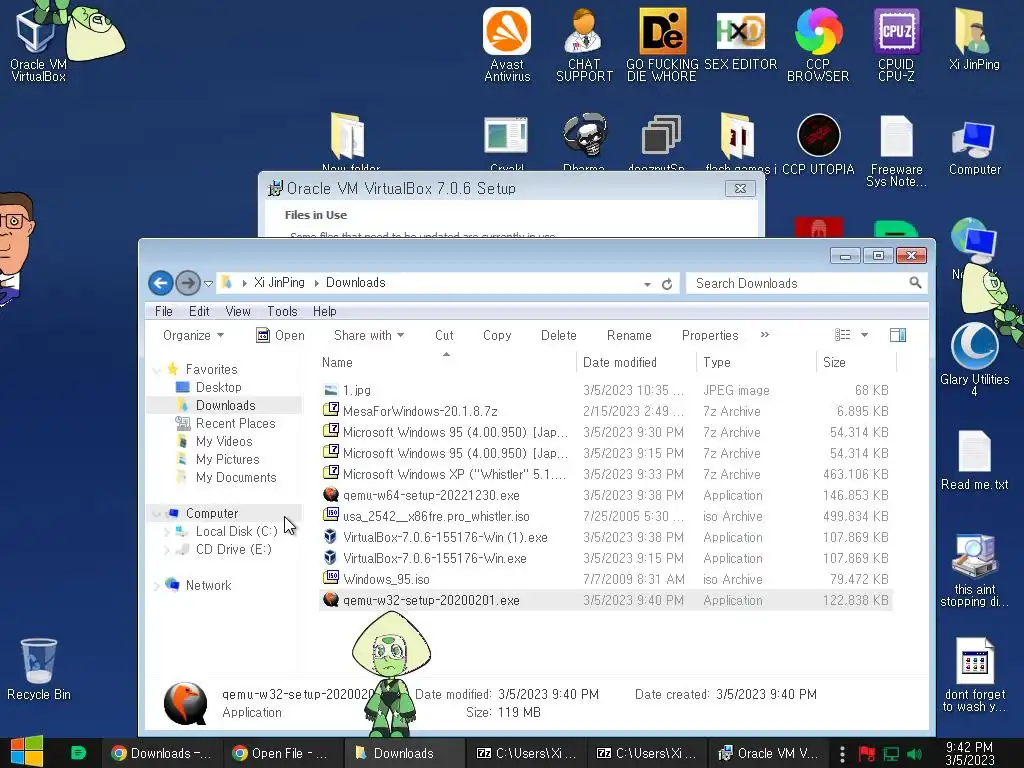Image resolution: width=1024 pixels, height=768 pixels.
Task: Select VirtualBox-7.0.6-155176-Win (1).exe file
Action: point(445,537)
